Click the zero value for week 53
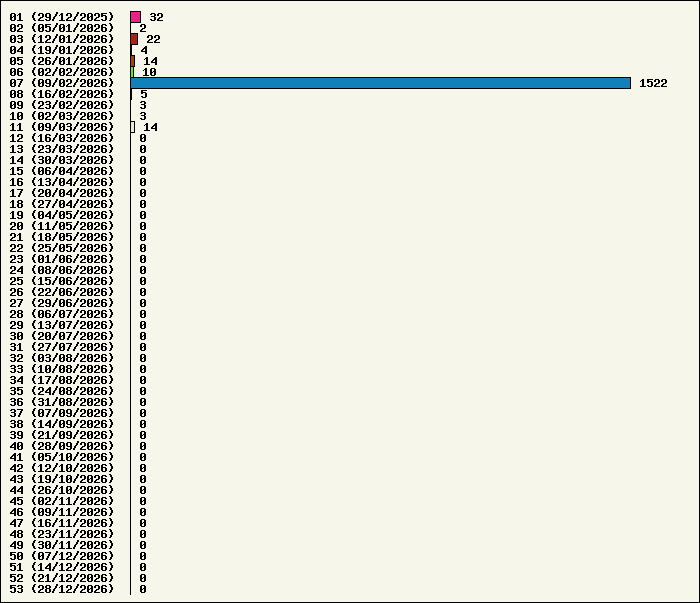Screen dimensions: 700x603 (x=143, y=589)
